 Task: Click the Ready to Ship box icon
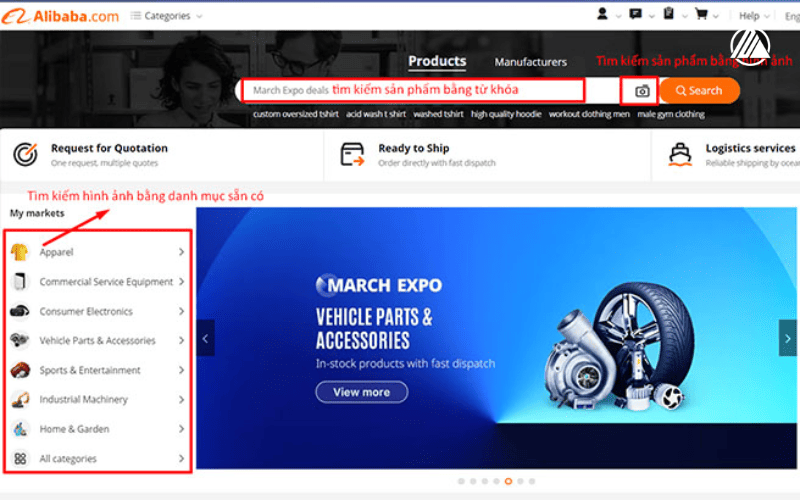click(x=352, y=154)
